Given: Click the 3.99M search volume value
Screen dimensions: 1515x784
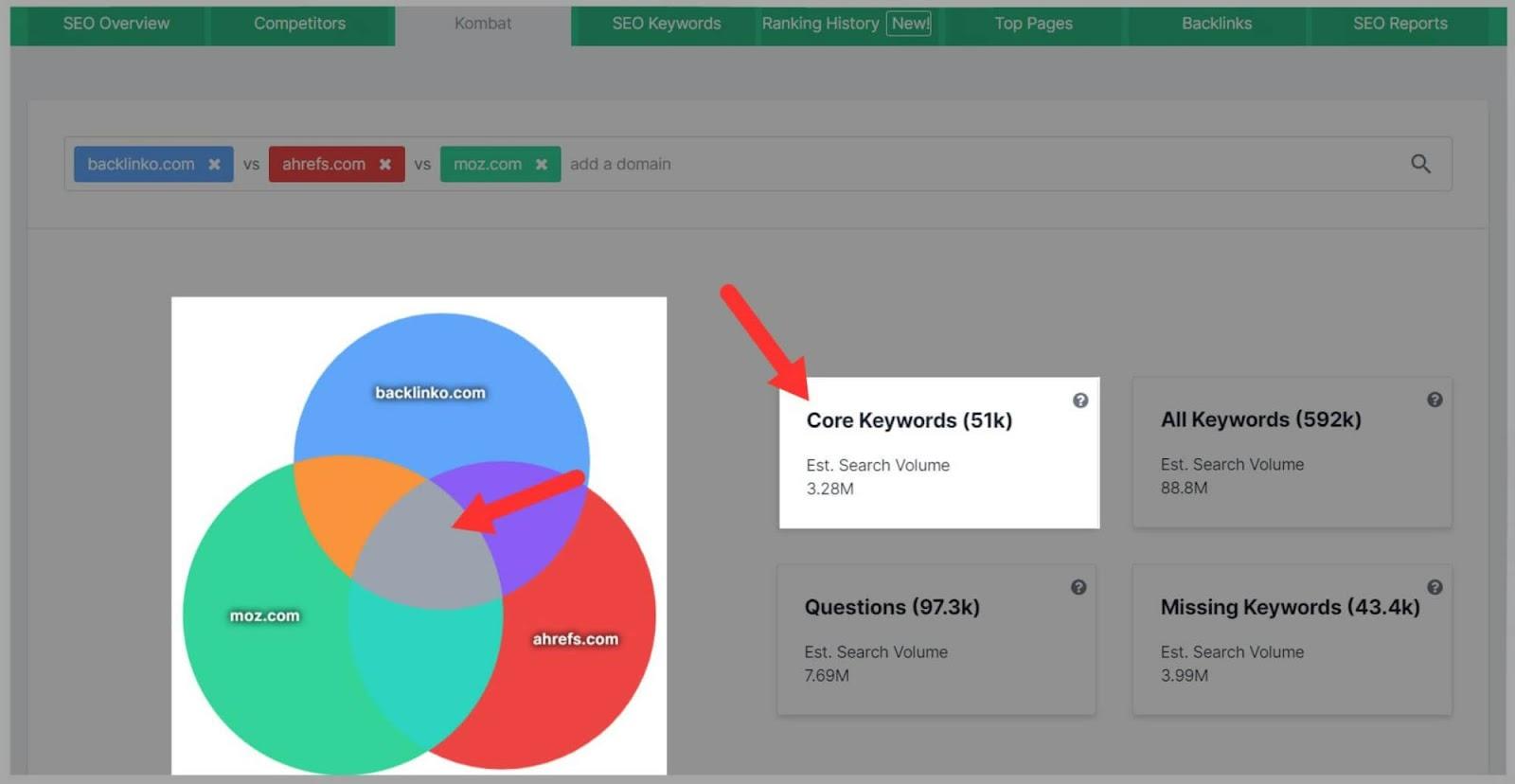Looking at the screenshot, I should click(1185, 675).
